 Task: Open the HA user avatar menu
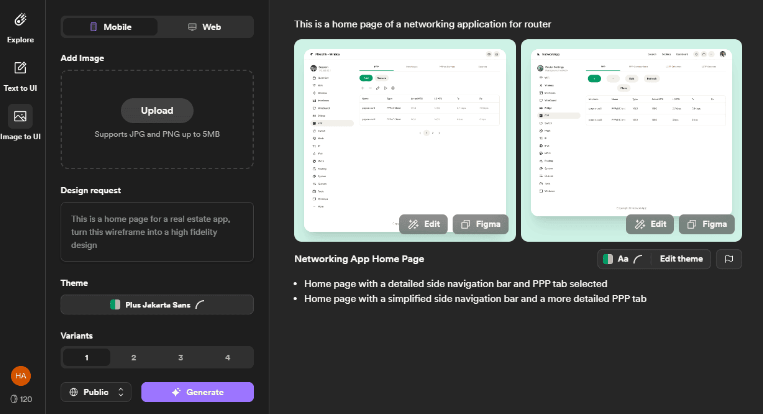click(20, 376)
